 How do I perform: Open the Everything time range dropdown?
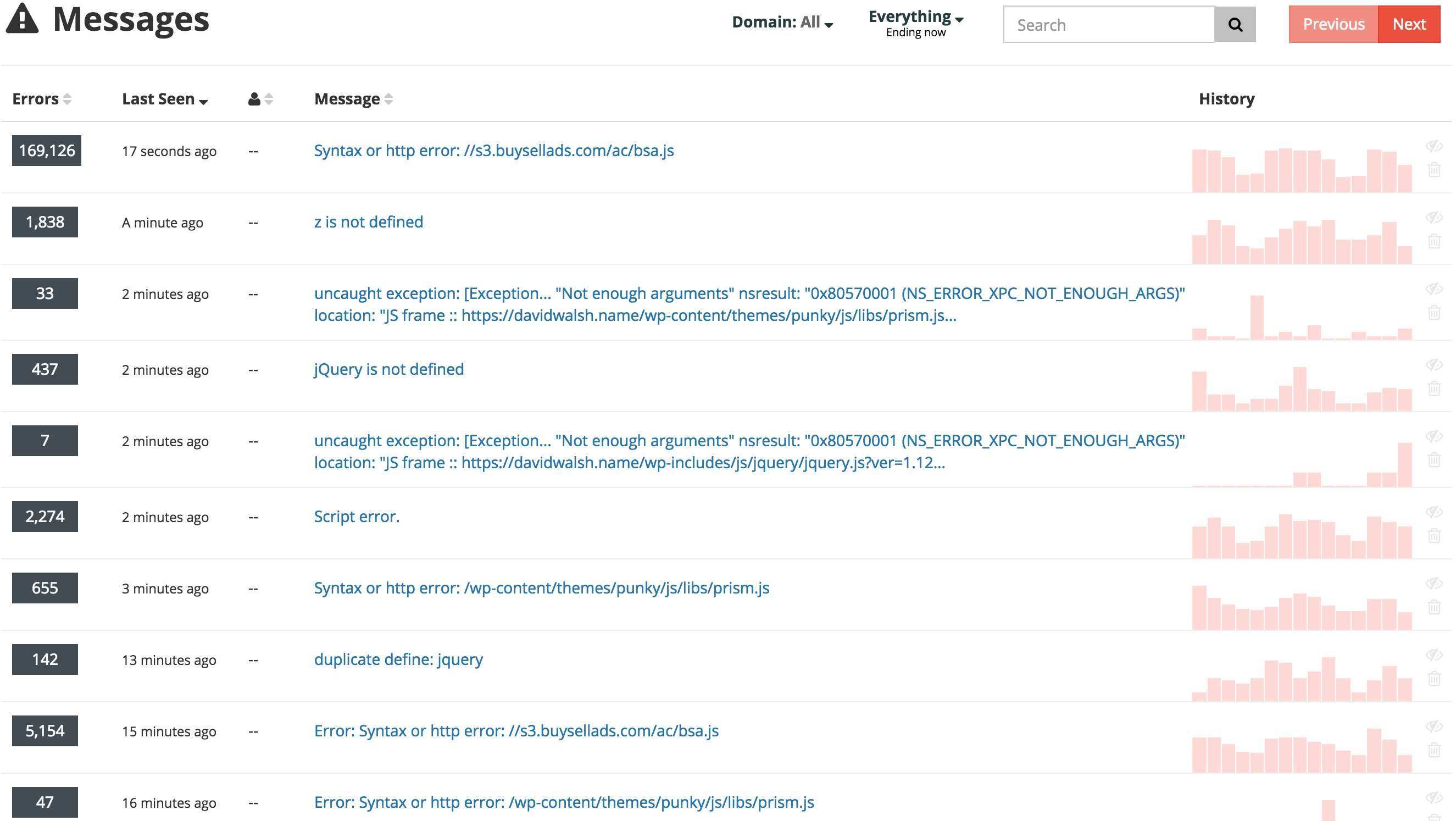pos(916,23)
